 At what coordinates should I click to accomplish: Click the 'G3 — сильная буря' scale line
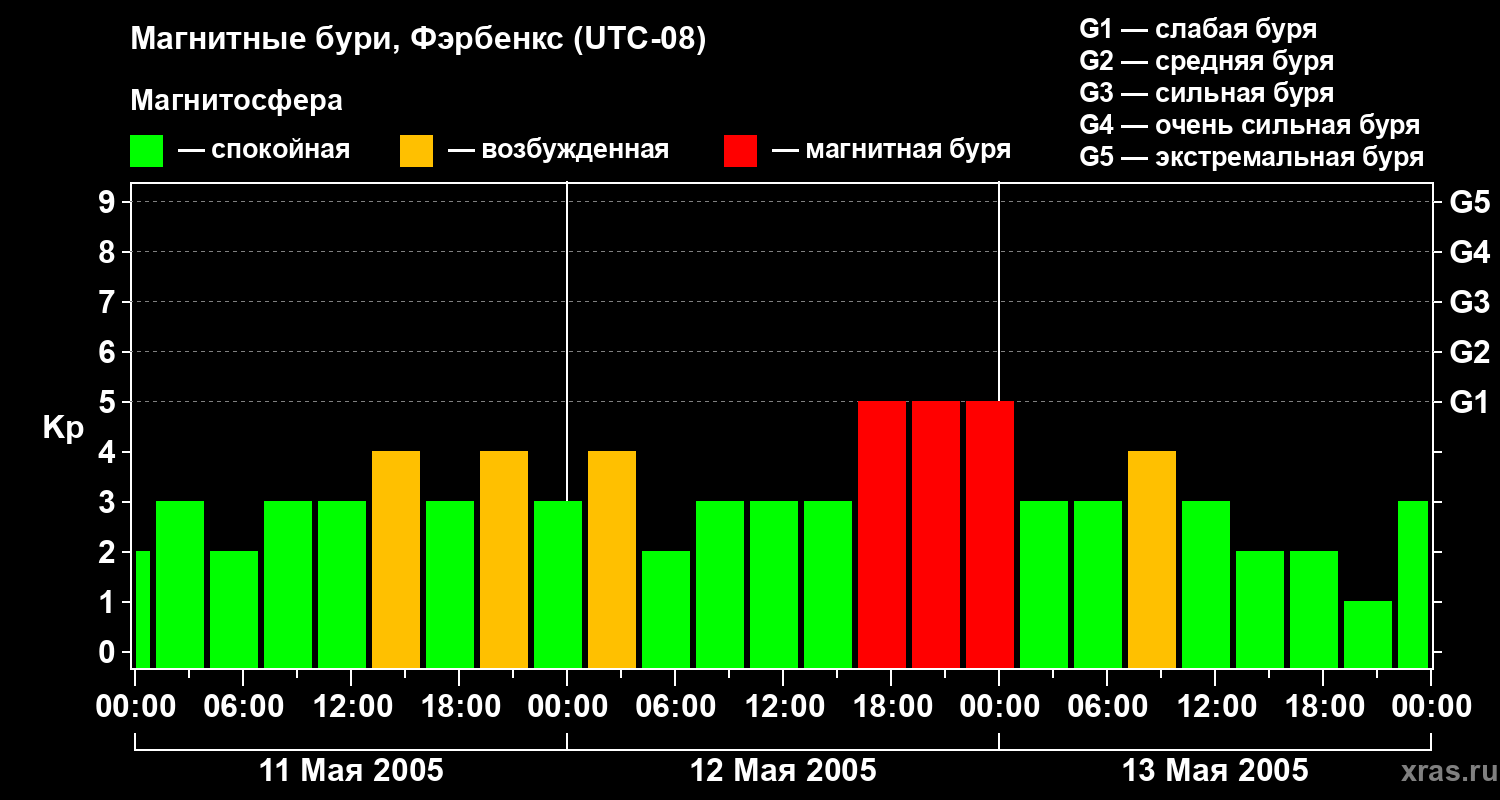(x=1206, y=93)
